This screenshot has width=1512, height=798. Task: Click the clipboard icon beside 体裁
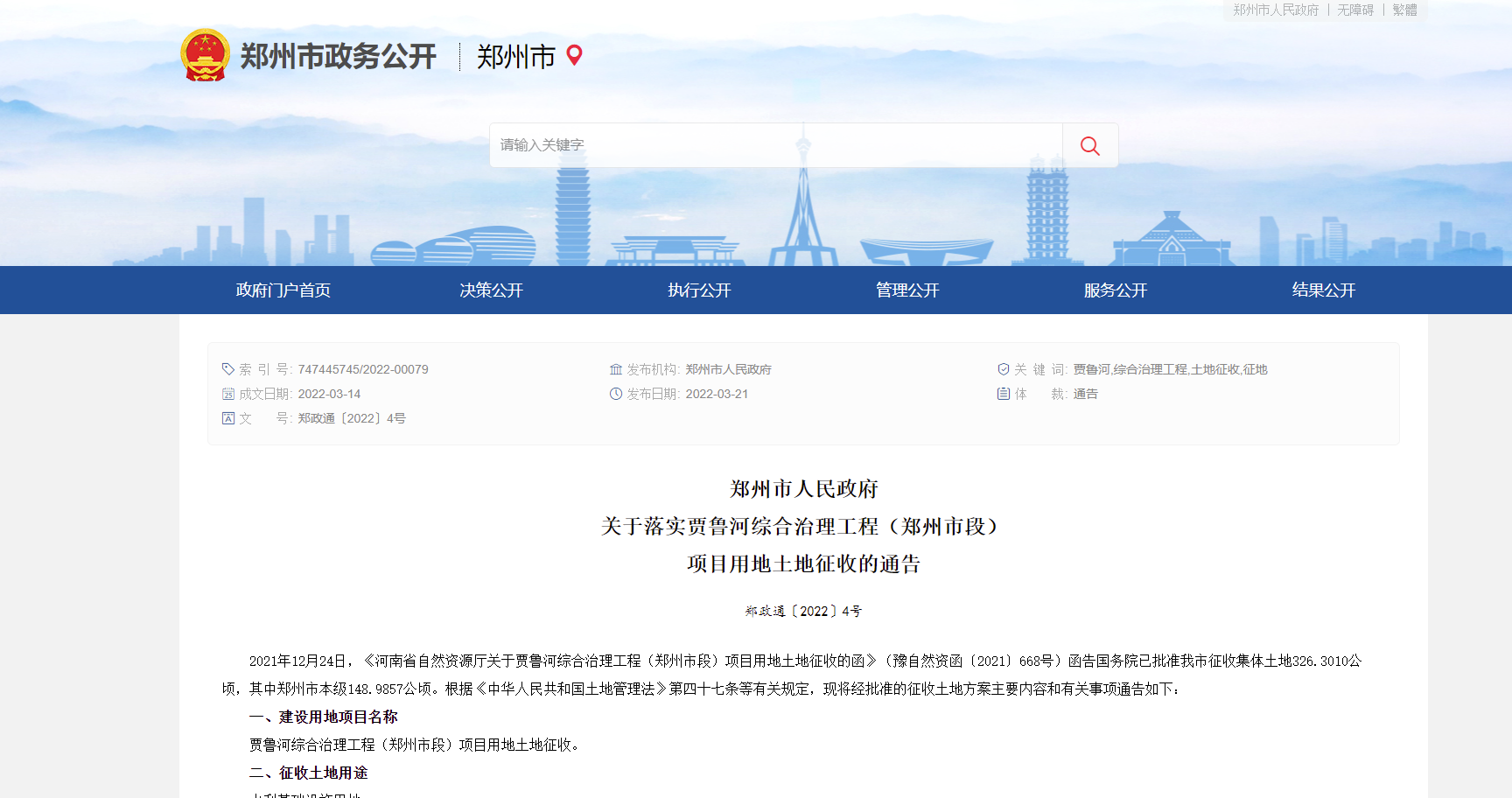1004,394
